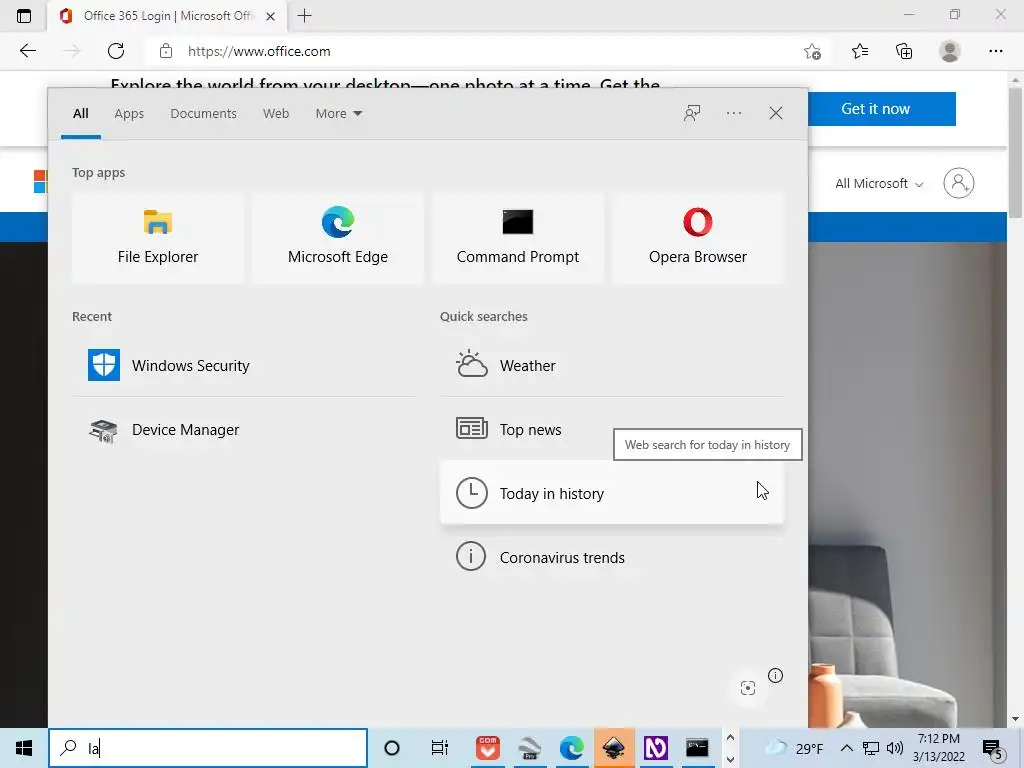
Task: Open search panel options ellipsis
Action: (x=733, y=113)
